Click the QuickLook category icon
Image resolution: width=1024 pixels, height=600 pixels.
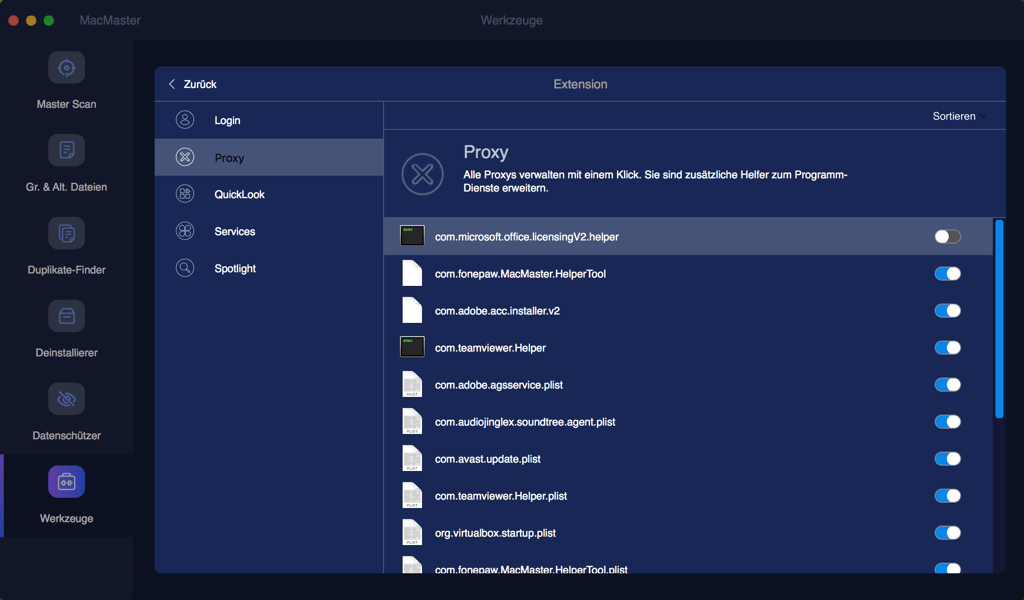[x=185, y=194]
